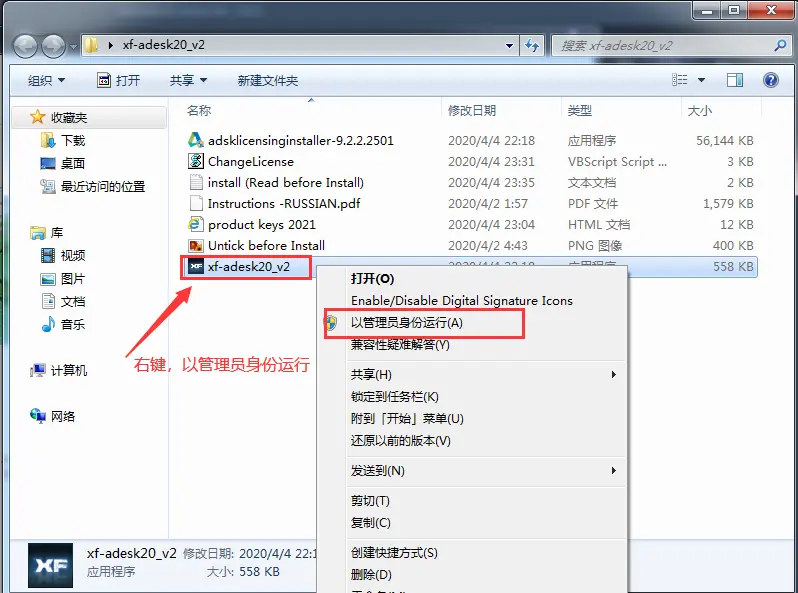The width and height of the screenshot is (798, 593).
Task: Click the refresh button next to address bar
Action: point(532,46)
